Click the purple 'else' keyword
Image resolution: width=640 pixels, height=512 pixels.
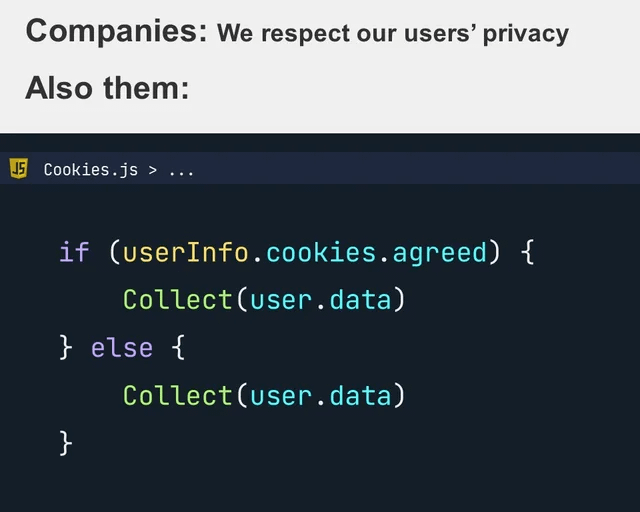point(122,348)
